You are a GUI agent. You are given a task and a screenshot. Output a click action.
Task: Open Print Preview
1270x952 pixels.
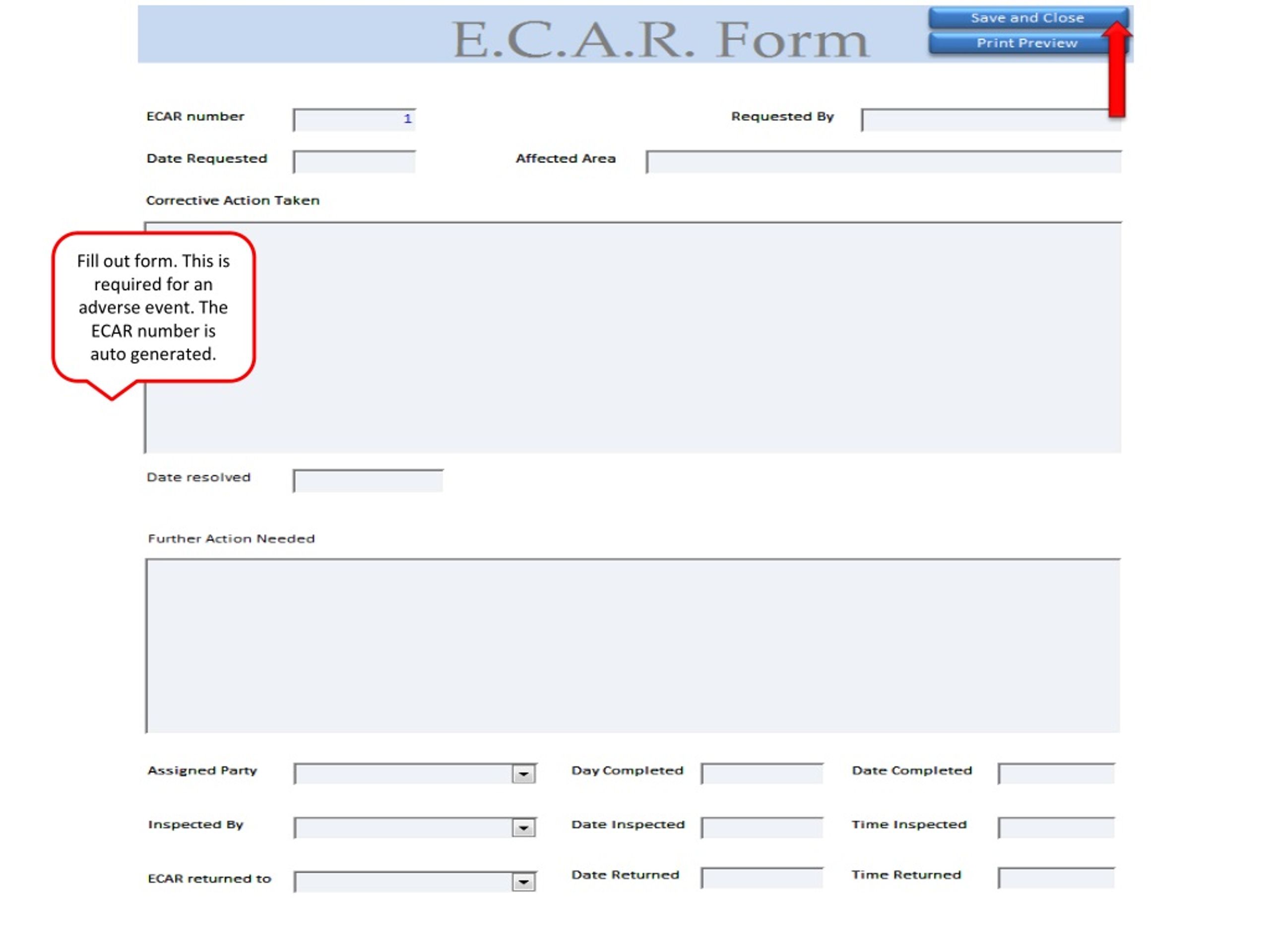(x=1028, y=44)
